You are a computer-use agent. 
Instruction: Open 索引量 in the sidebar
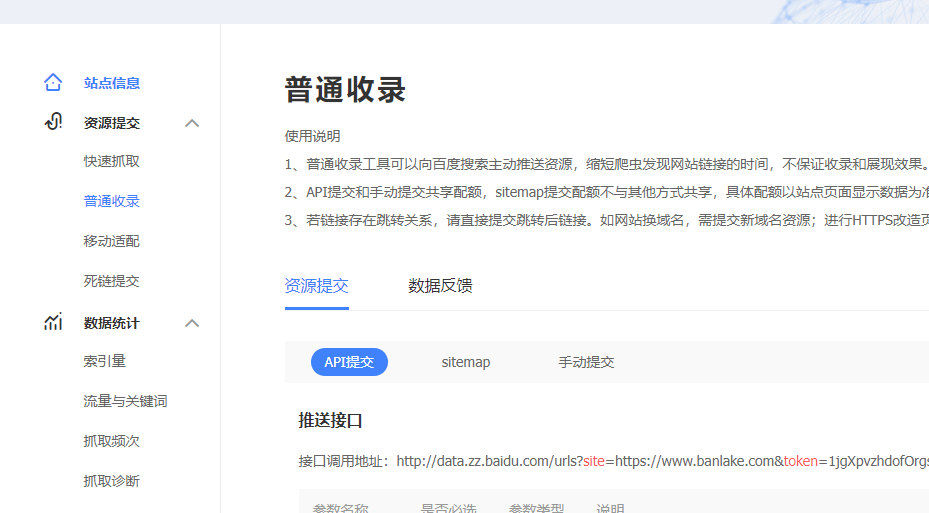[104, 361]
